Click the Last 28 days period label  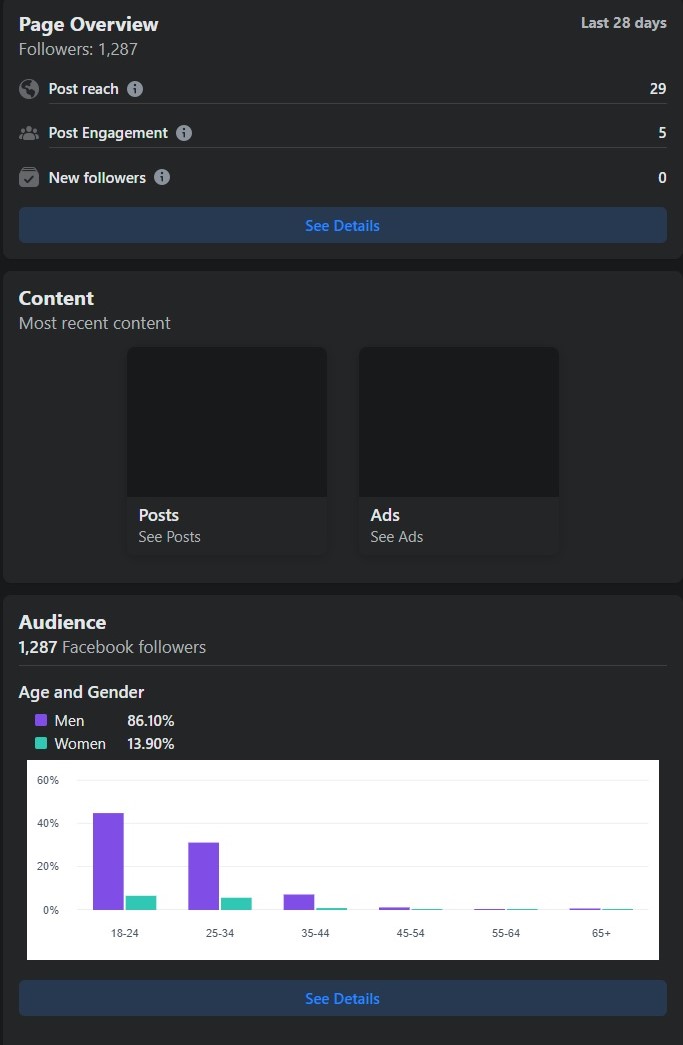(623, 23)
